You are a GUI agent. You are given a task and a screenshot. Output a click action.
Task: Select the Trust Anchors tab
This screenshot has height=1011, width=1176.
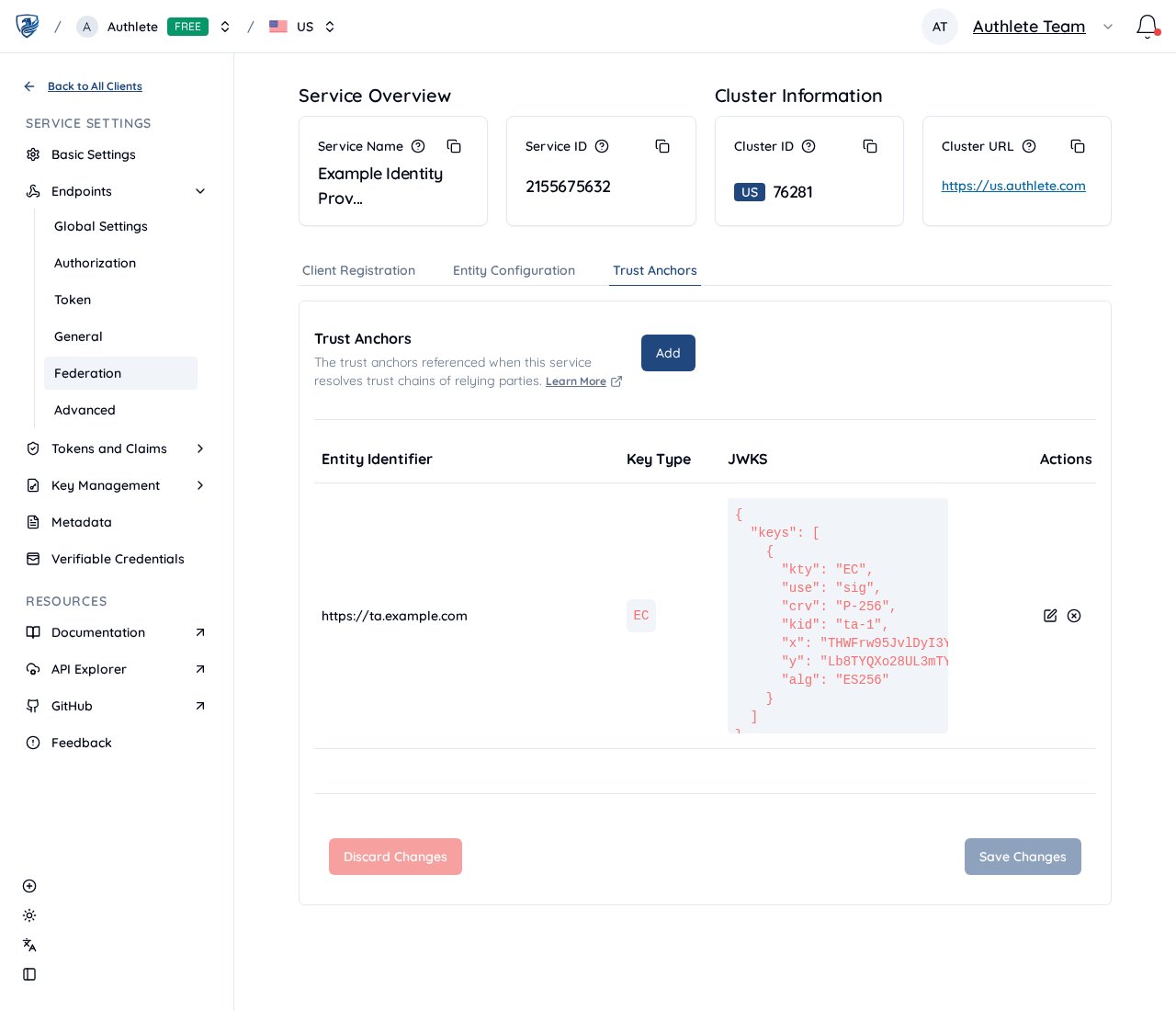tap(655, 270)
